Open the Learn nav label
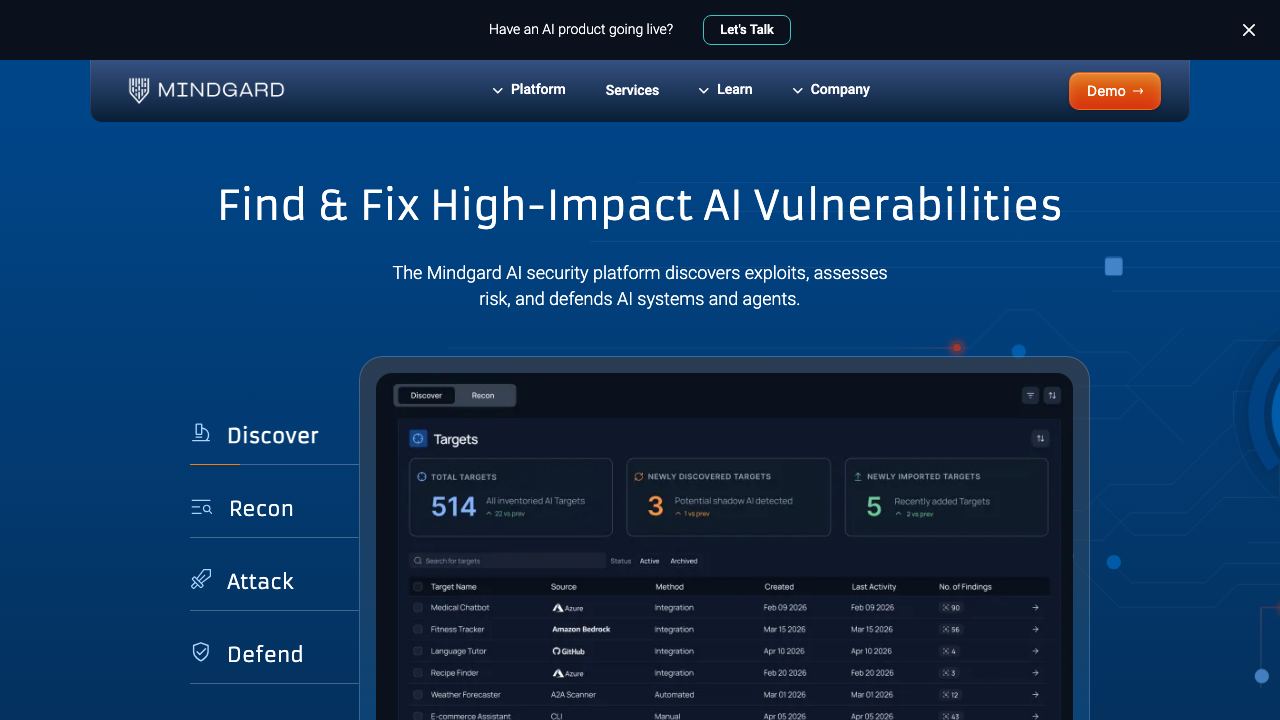This screenshot has width=1280, height=720. (x=734, y=89)
